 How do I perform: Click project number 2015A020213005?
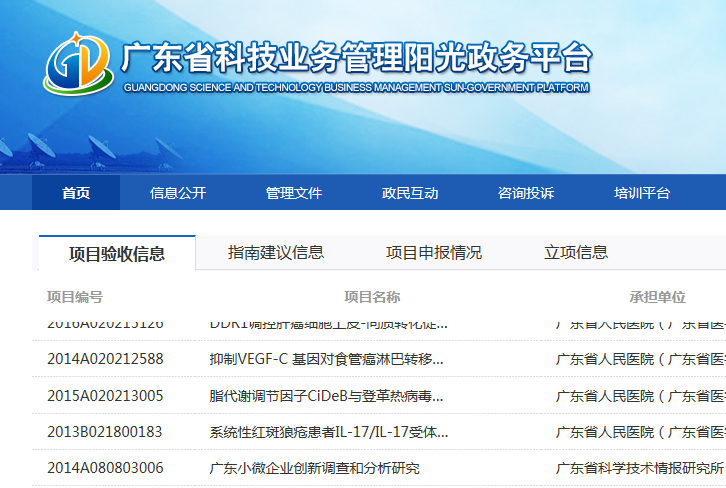click(x=105, y=395)
